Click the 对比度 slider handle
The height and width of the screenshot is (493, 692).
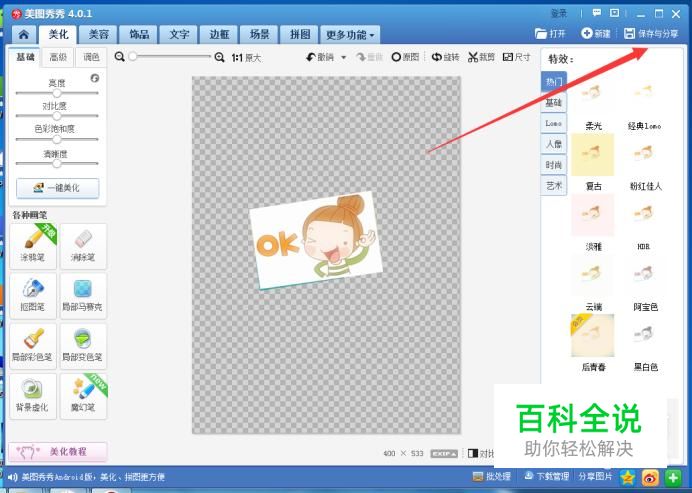tap(56, 116)
